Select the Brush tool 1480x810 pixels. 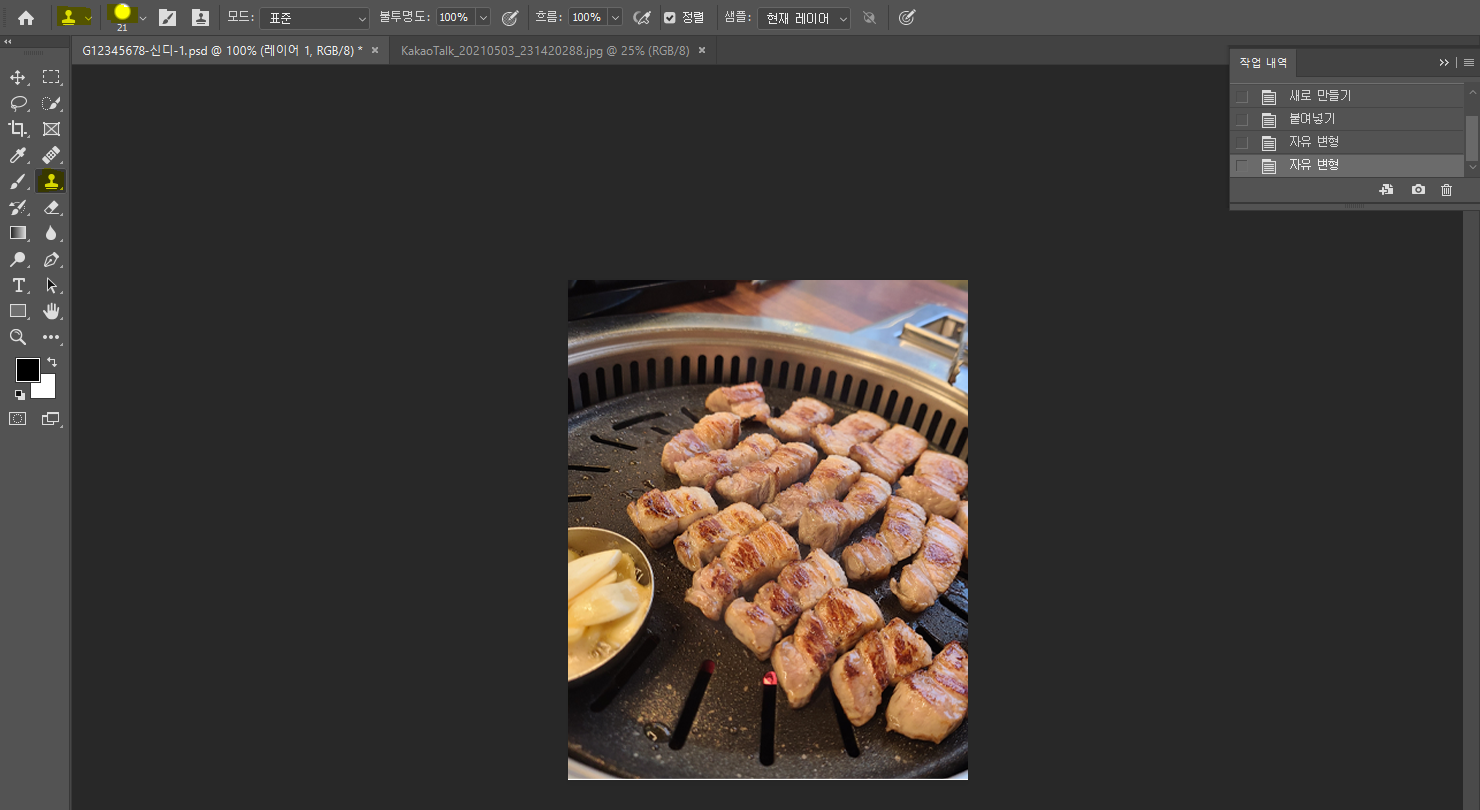pyautogui.click(x=18, y=181)
